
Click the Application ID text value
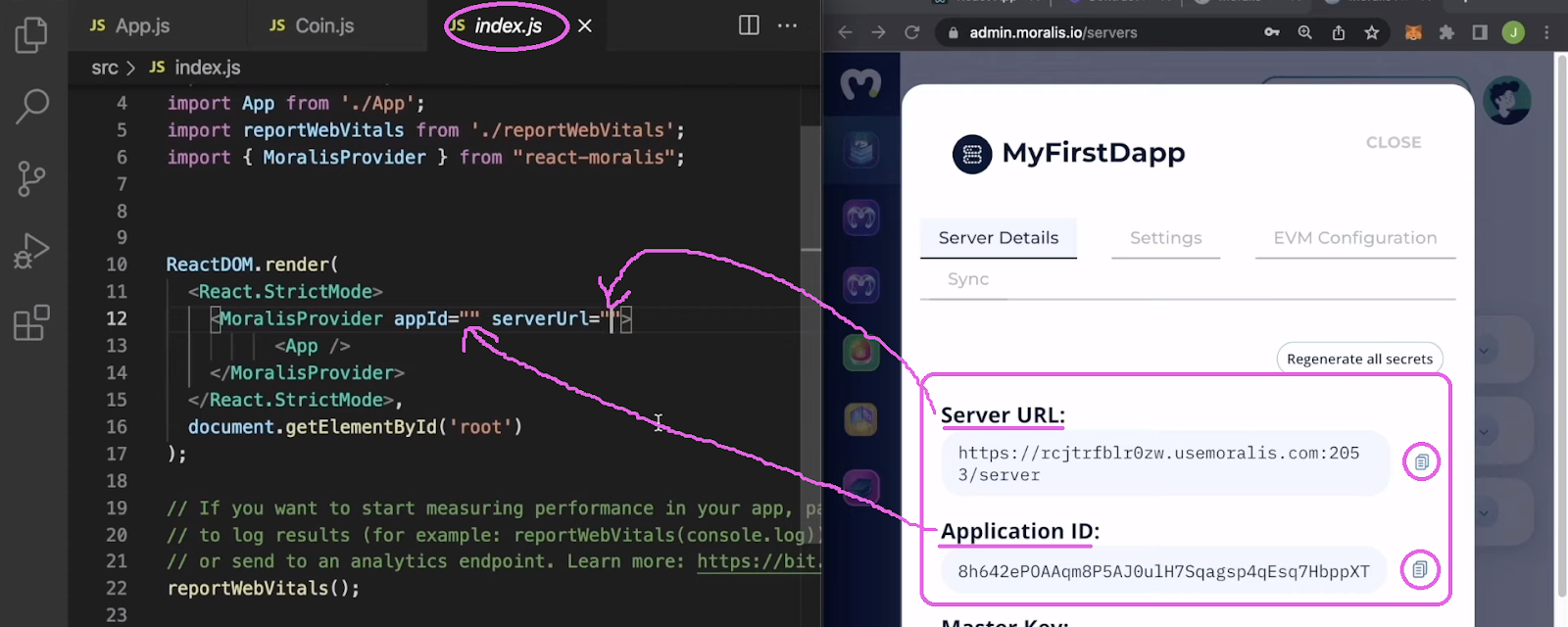pyautogui.click(x=1163, y=571)
